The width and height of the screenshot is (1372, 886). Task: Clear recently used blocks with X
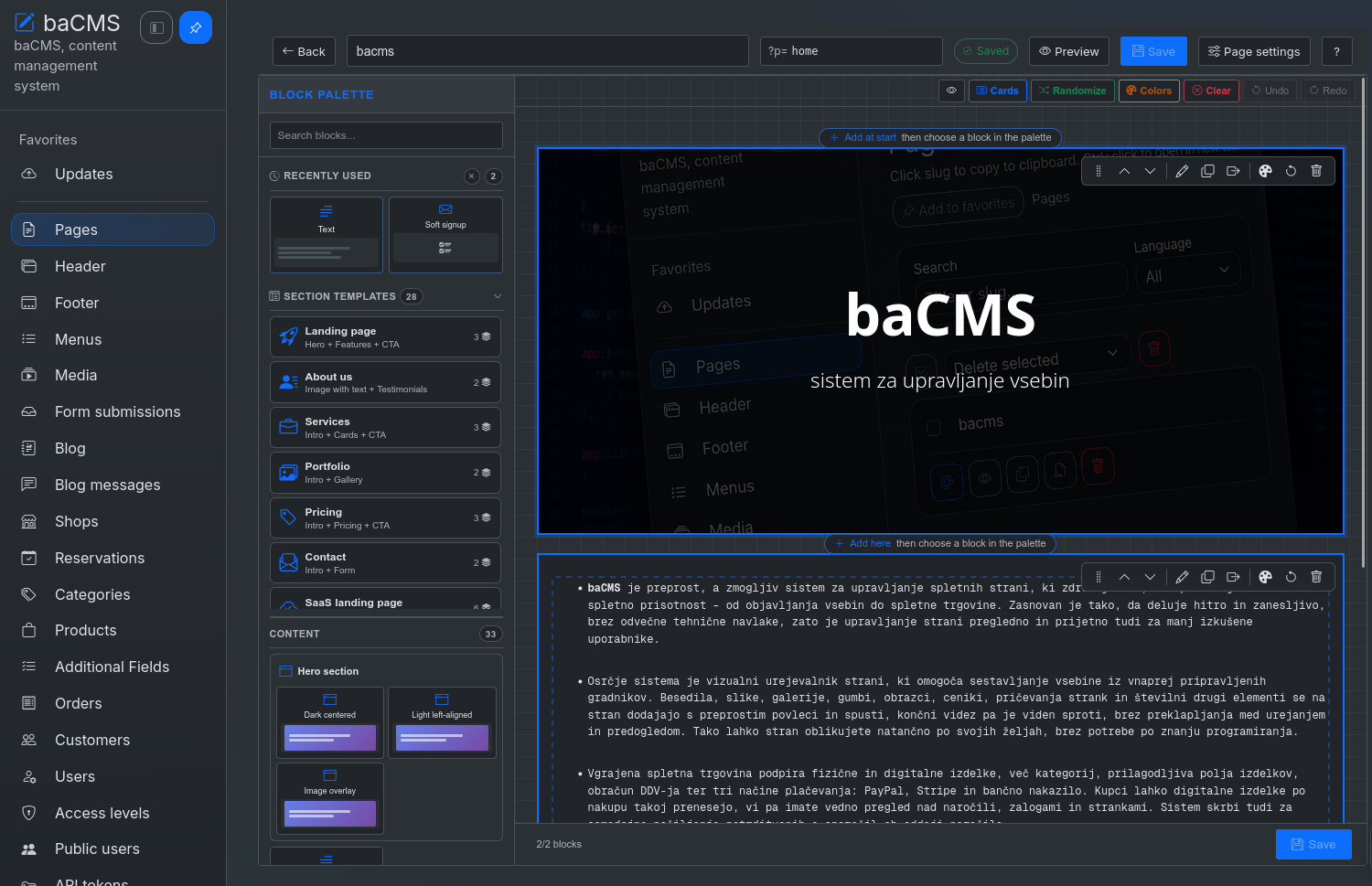point(472,176)
